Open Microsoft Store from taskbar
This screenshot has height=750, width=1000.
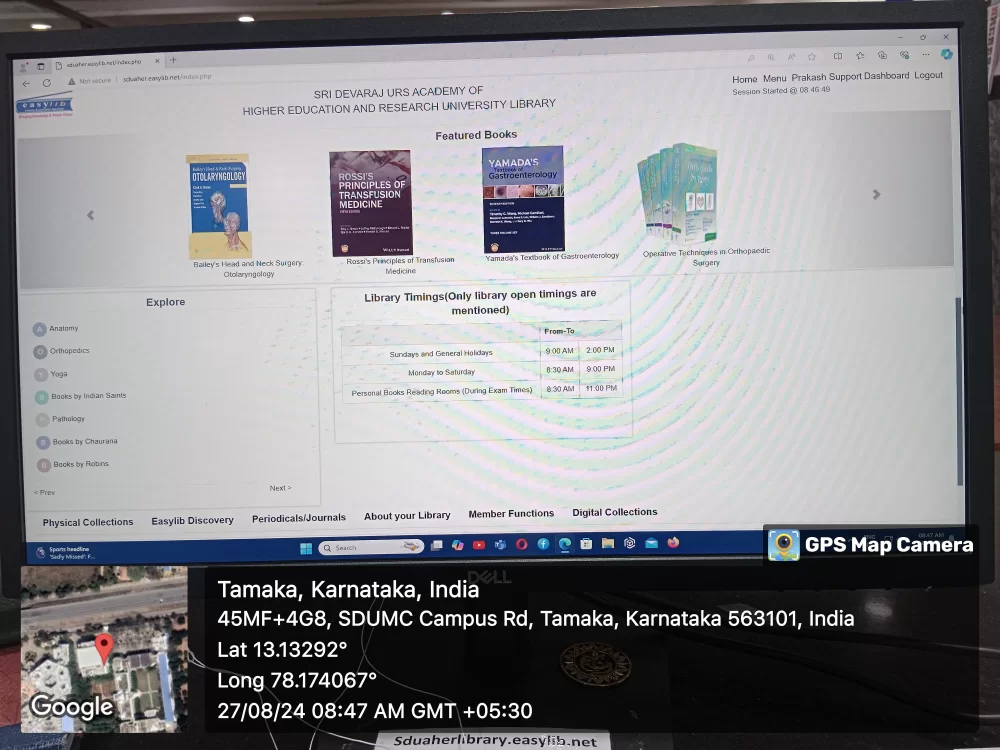click(586, 543)
